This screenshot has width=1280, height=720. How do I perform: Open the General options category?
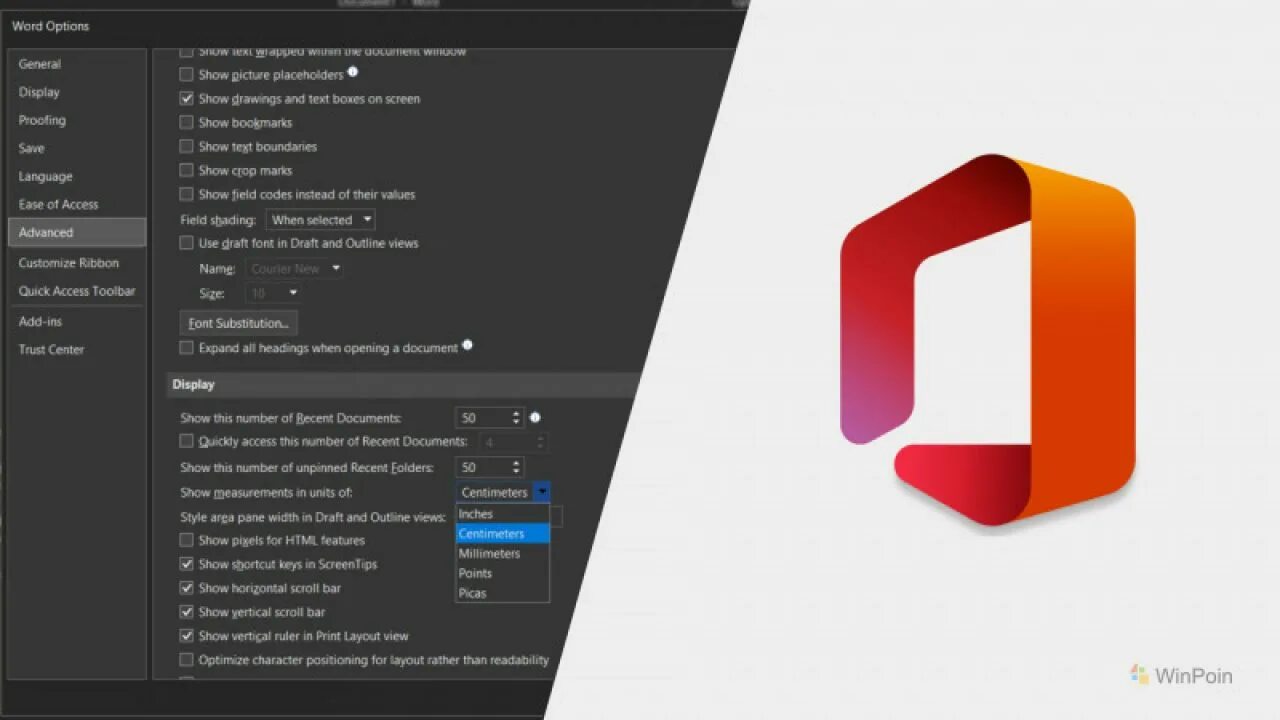tap(40, 64)
